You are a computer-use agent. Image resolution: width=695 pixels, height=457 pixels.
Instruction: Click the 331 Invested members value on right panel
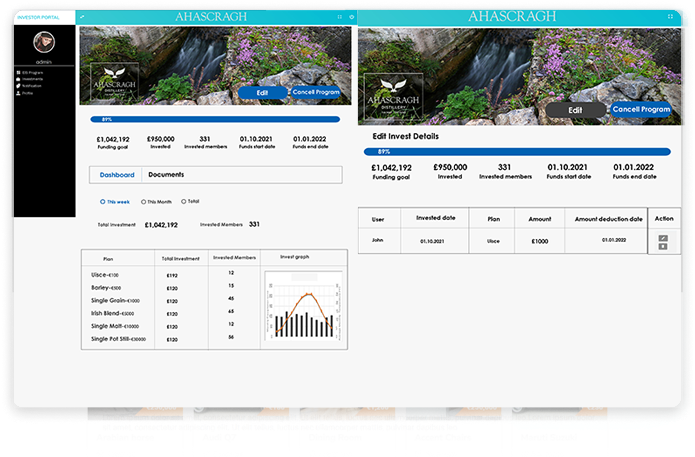click(x=504, y=167)
